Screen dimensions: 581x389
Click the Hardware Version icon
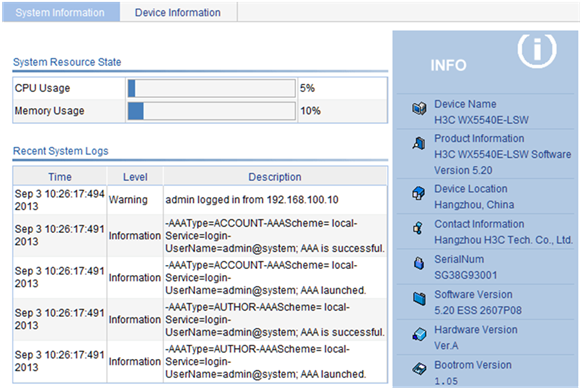click(419, 334)
